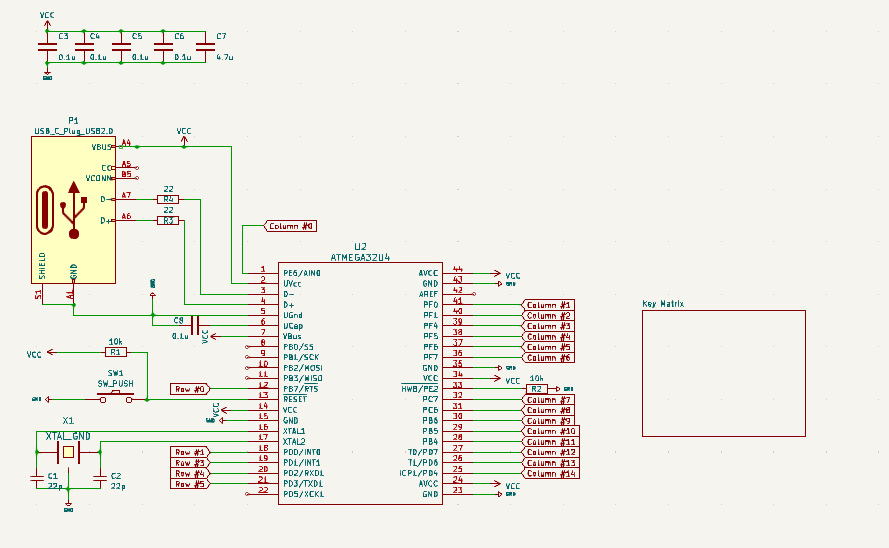This screenshot has height=548, width=889.
Task: Click the Column #11 label
Action: pos(551,441)
